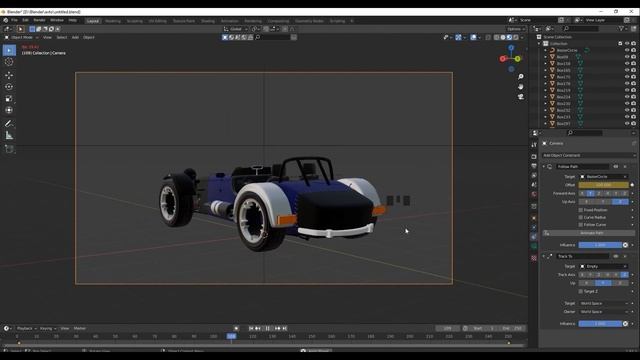
Task: Select the Scale tool
Action: click(9, 98)
